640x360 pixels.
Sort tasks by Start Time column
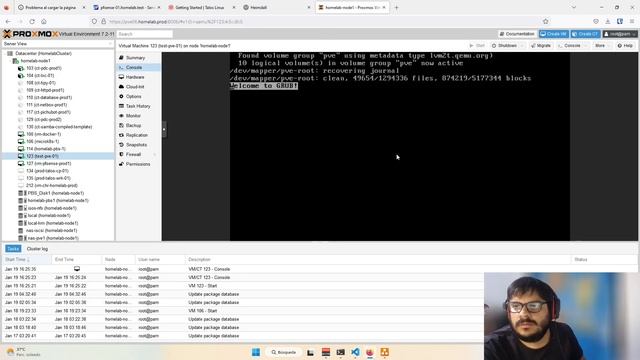[27, 260]
